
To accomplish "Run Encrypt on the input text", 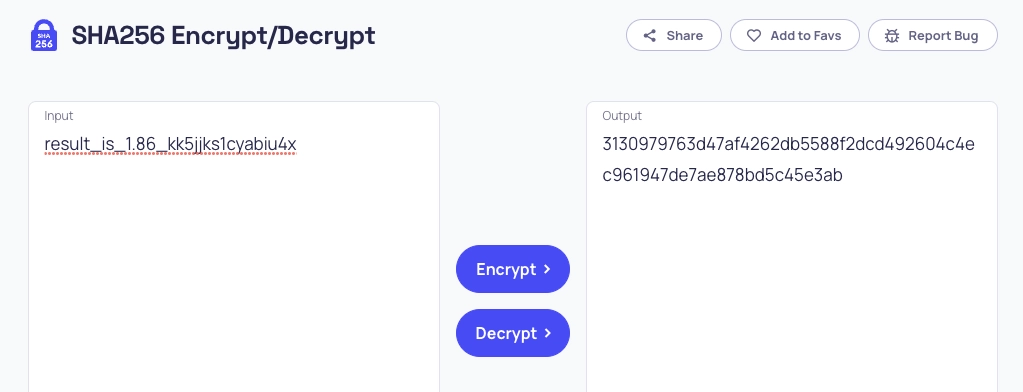I will [x=513, y=269].
